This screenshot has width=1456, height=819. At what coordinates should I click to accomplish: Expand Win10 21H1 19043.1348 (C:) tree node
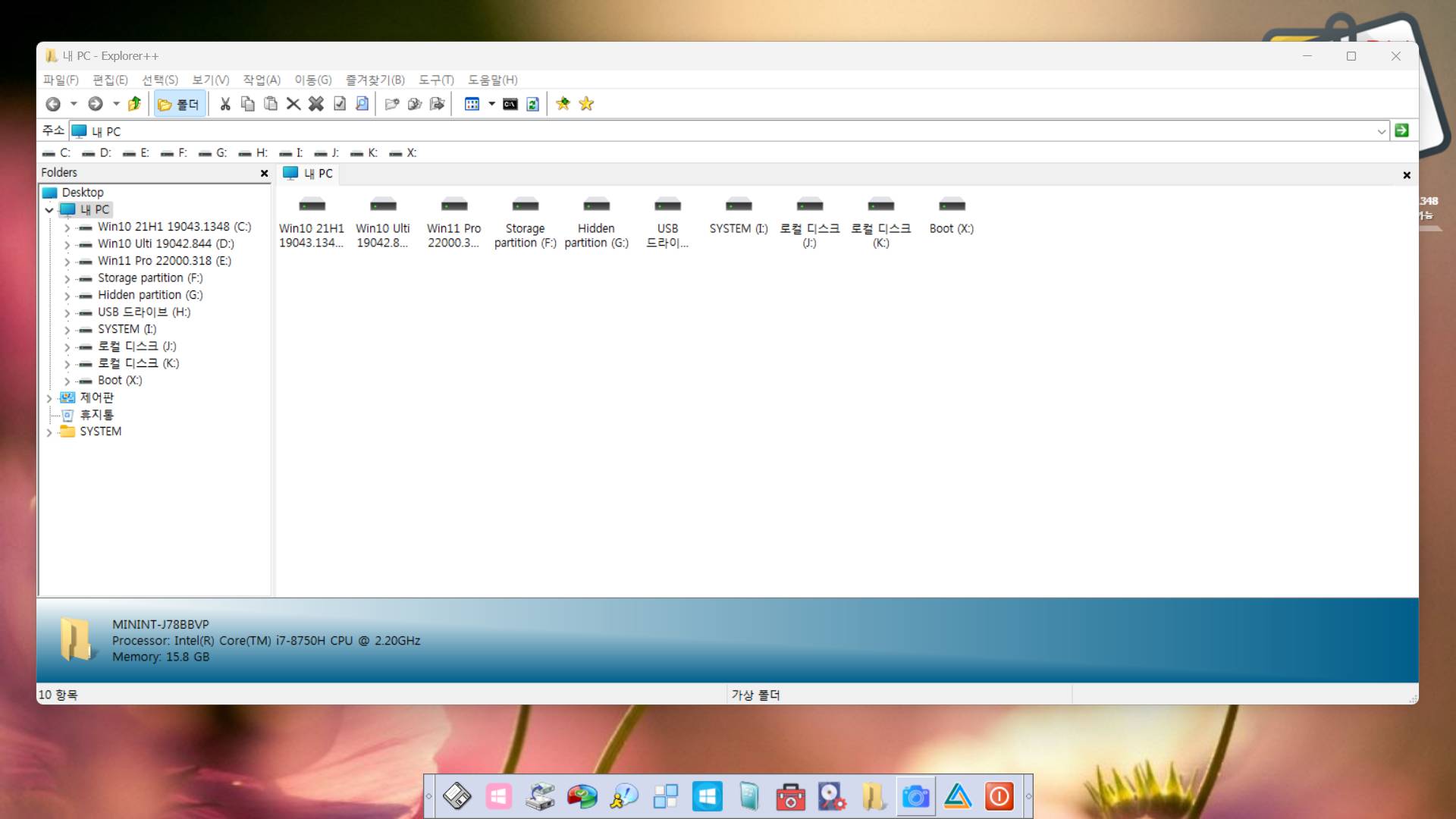(x=67, y=227)
